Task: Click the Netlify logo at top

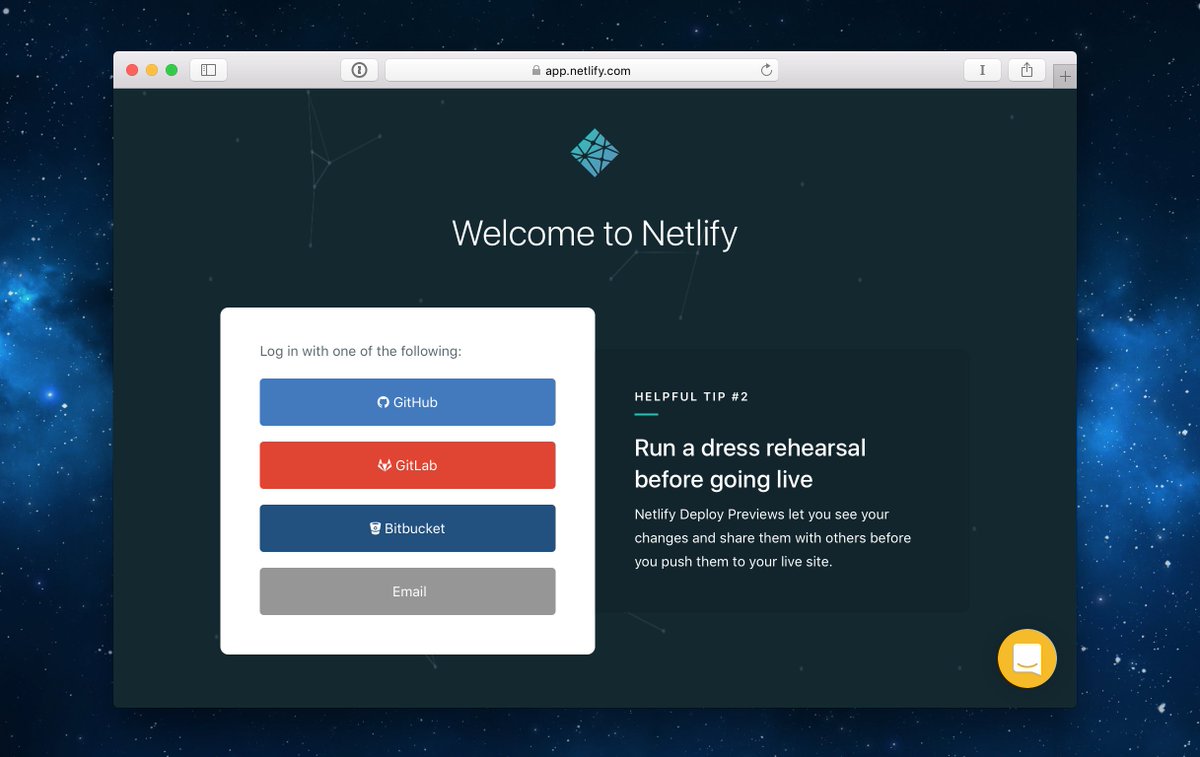Action: [595, 153]
